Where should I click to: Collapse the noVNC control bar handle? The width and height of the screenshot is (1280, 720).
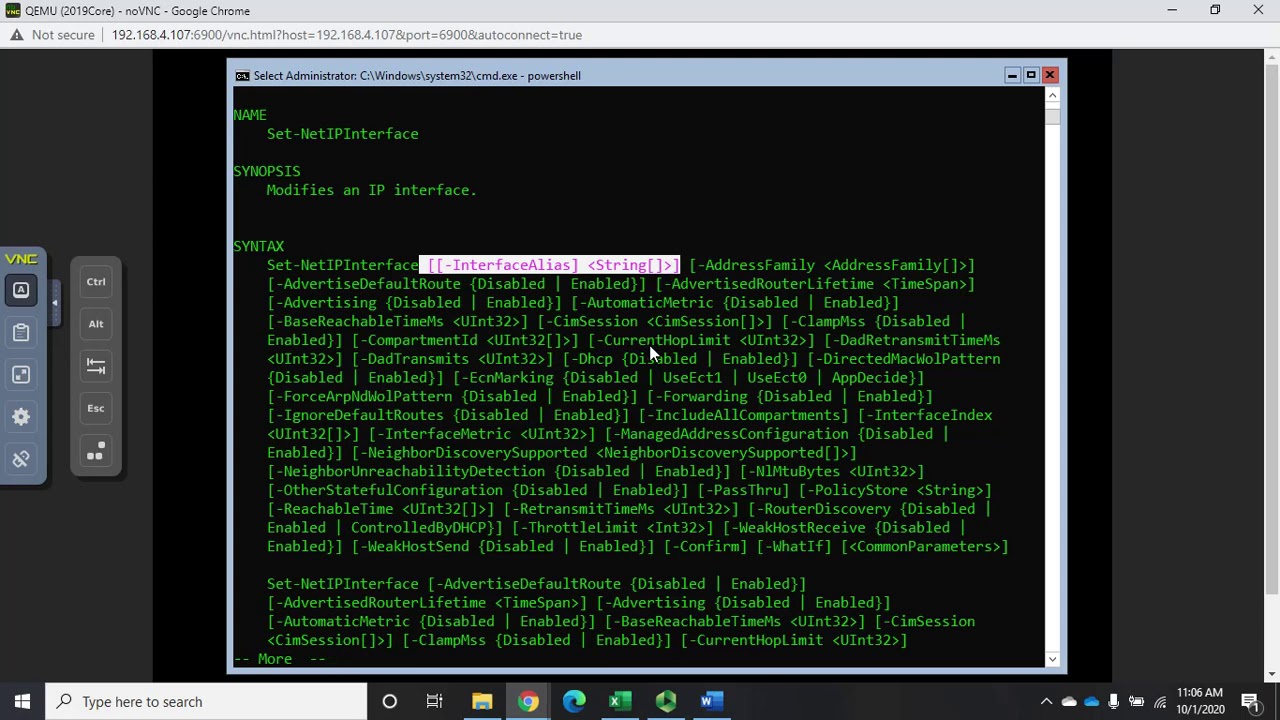coord(54,303)
